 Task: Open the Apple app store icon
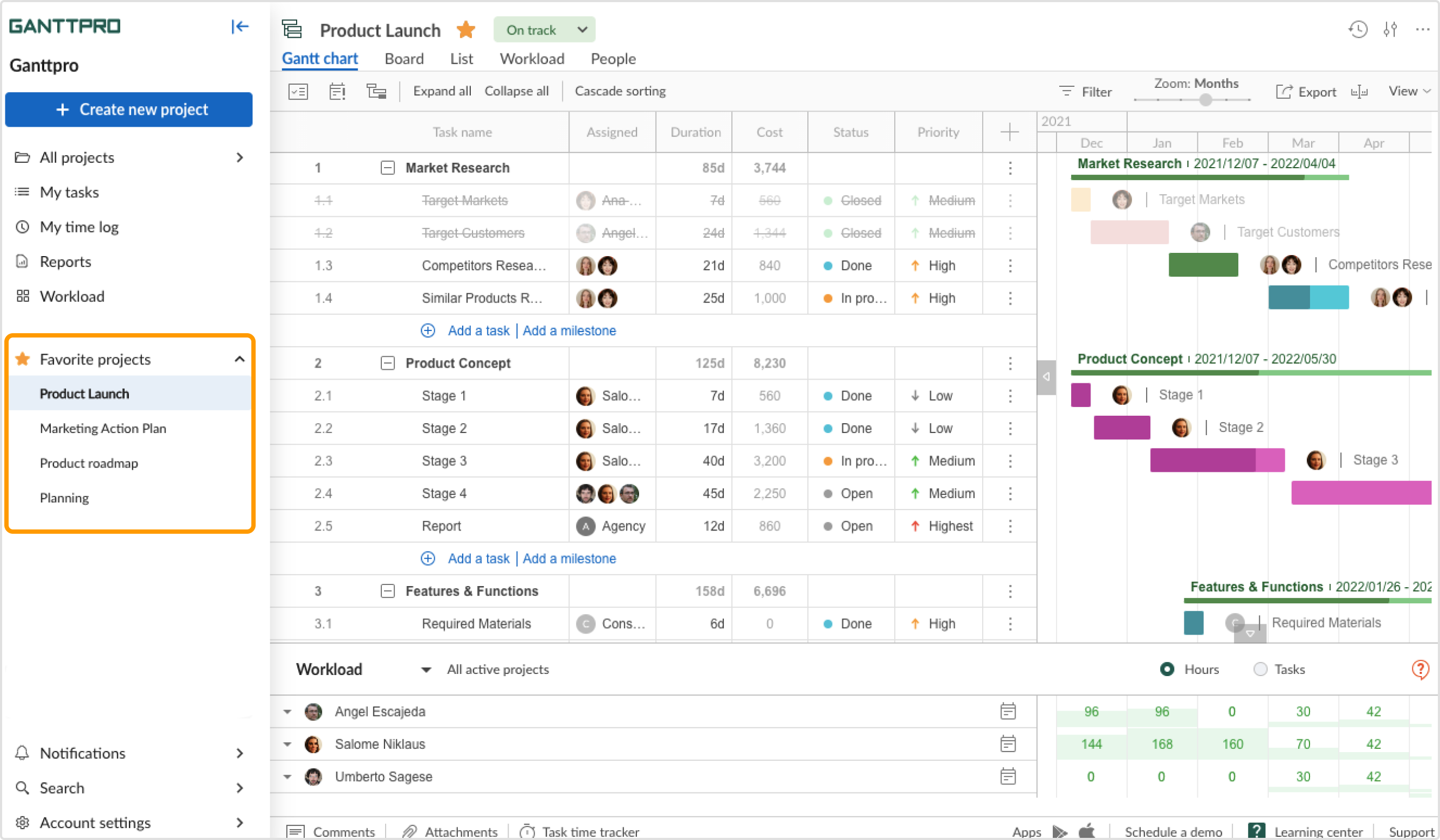pyautogui.click(x=1087, y=831)
